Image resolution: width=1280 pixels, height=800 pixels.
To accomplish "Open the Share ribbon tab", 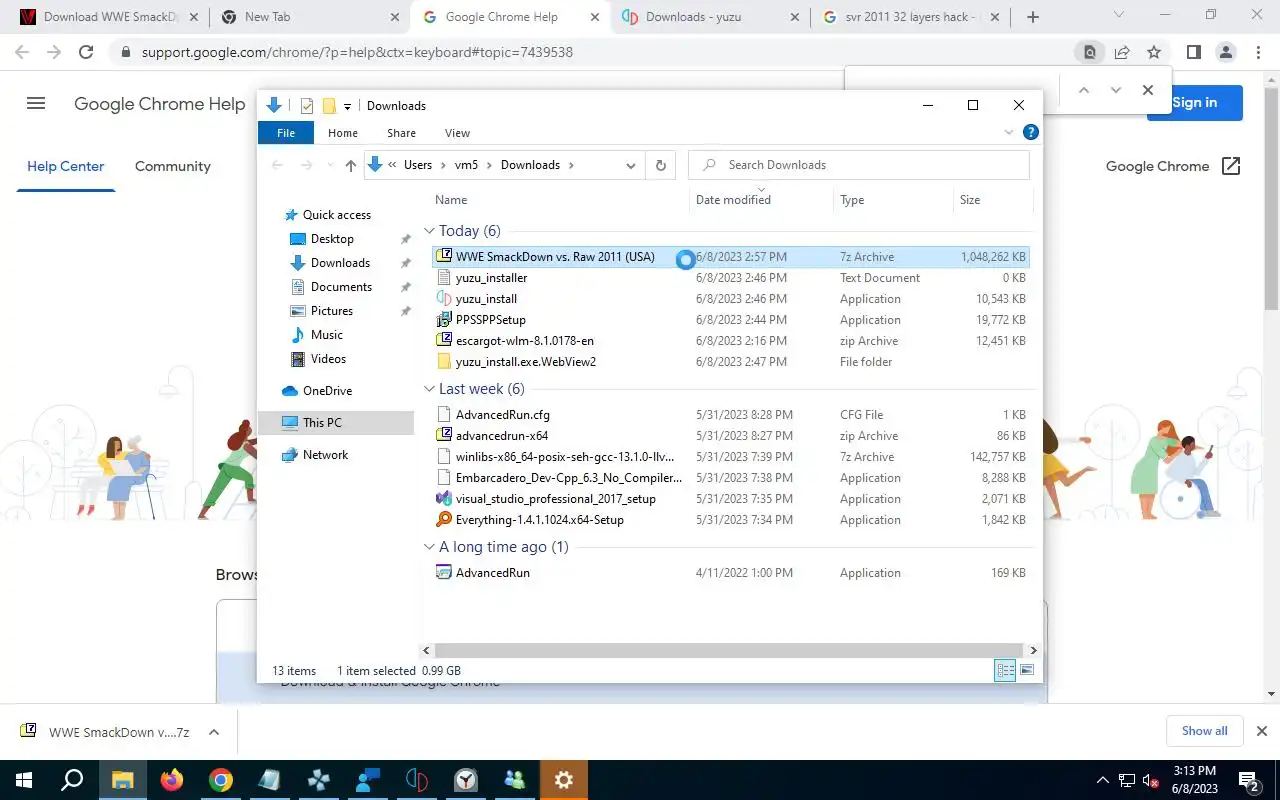I will pyautogui.click(x=401, y=133).
